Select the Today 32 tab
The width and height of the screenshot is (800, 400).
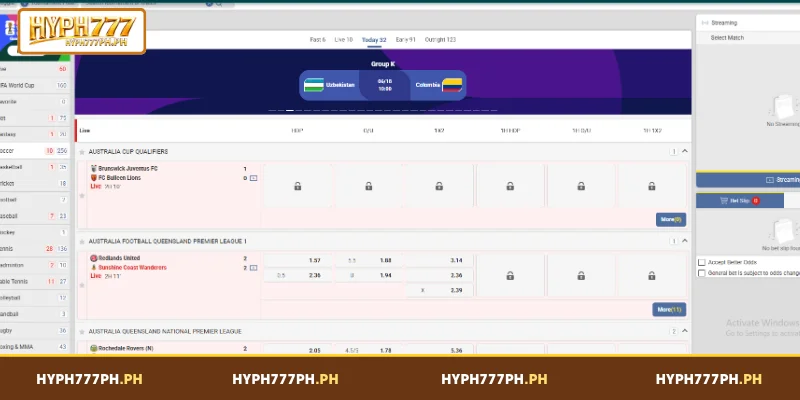click(374, 40)
